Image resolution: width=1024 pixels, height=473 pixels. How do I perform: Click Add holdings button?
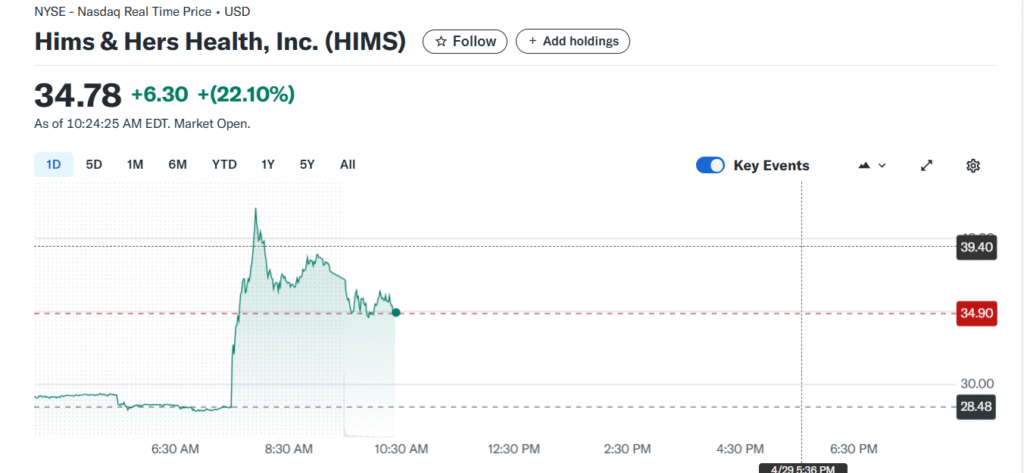572,41
